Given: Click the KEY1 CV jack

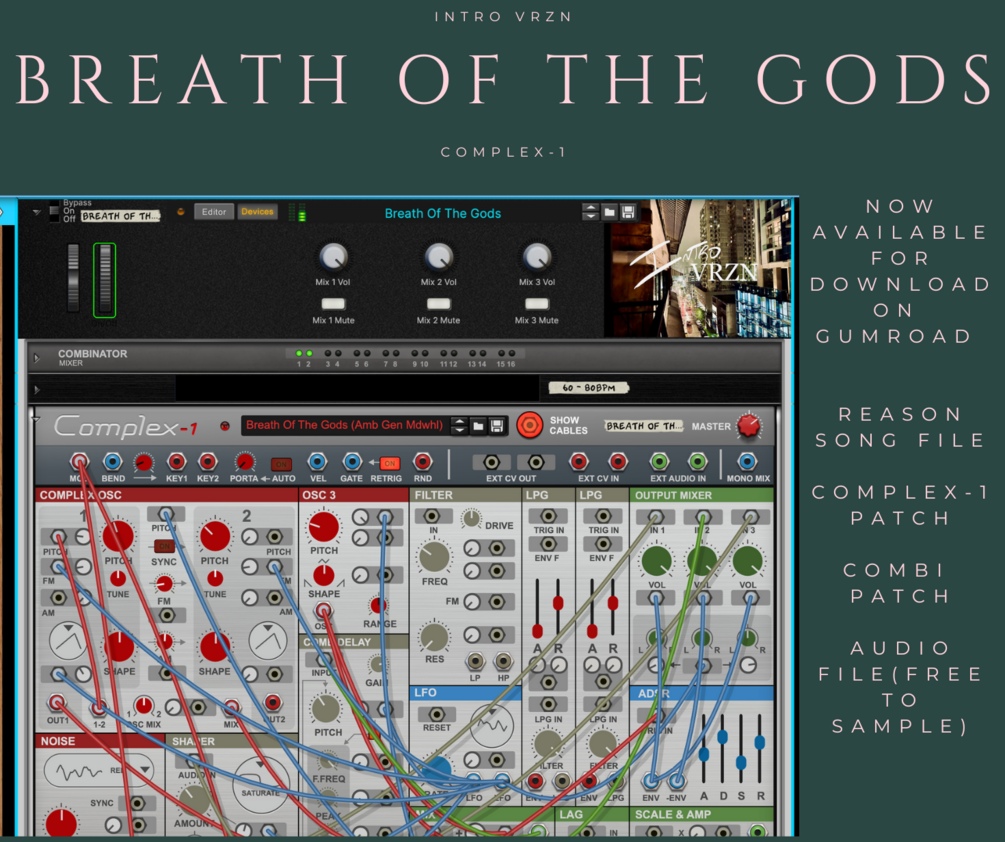Looking at the screenshot, I should pos(176,461).
